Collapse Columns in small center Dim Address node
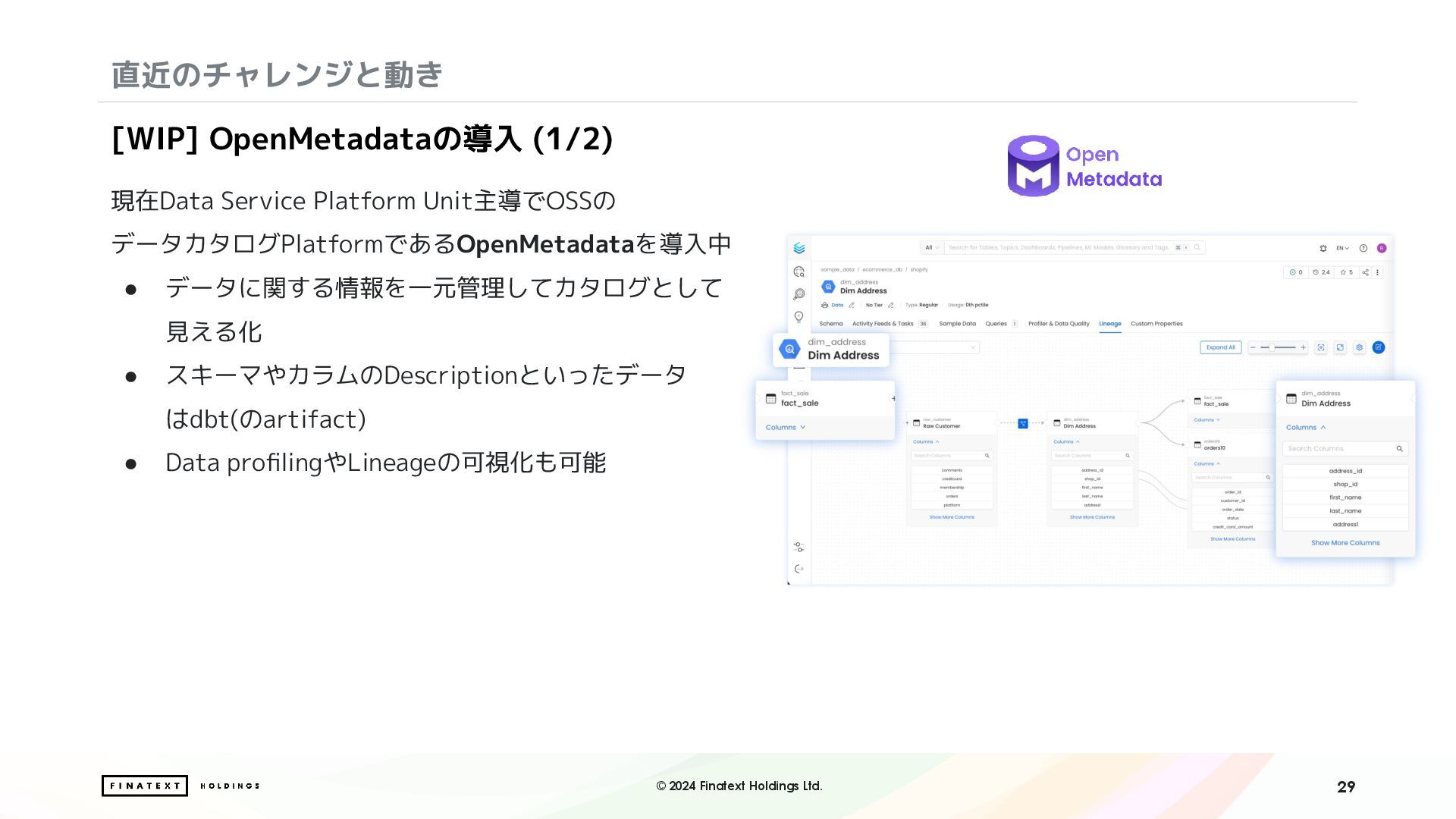Screen dimensions: 1456x819 coord(1066,441)
